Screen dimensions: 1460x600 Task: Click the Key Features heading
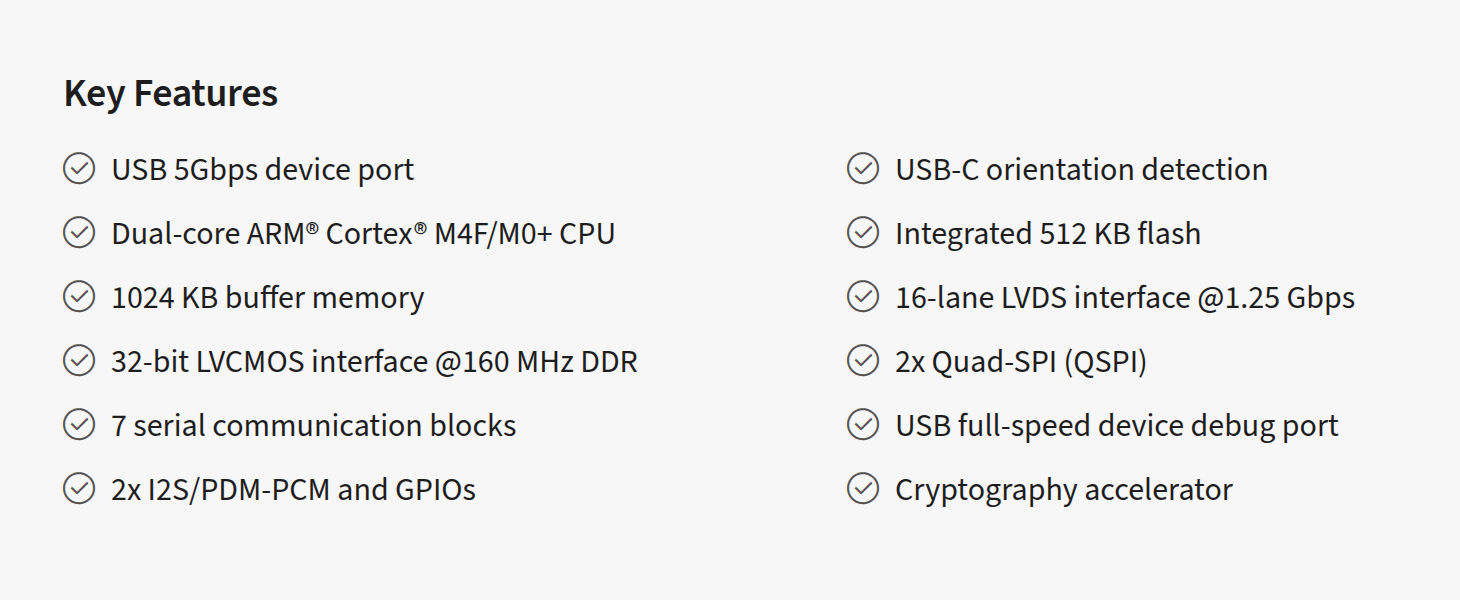click(171, 93)
